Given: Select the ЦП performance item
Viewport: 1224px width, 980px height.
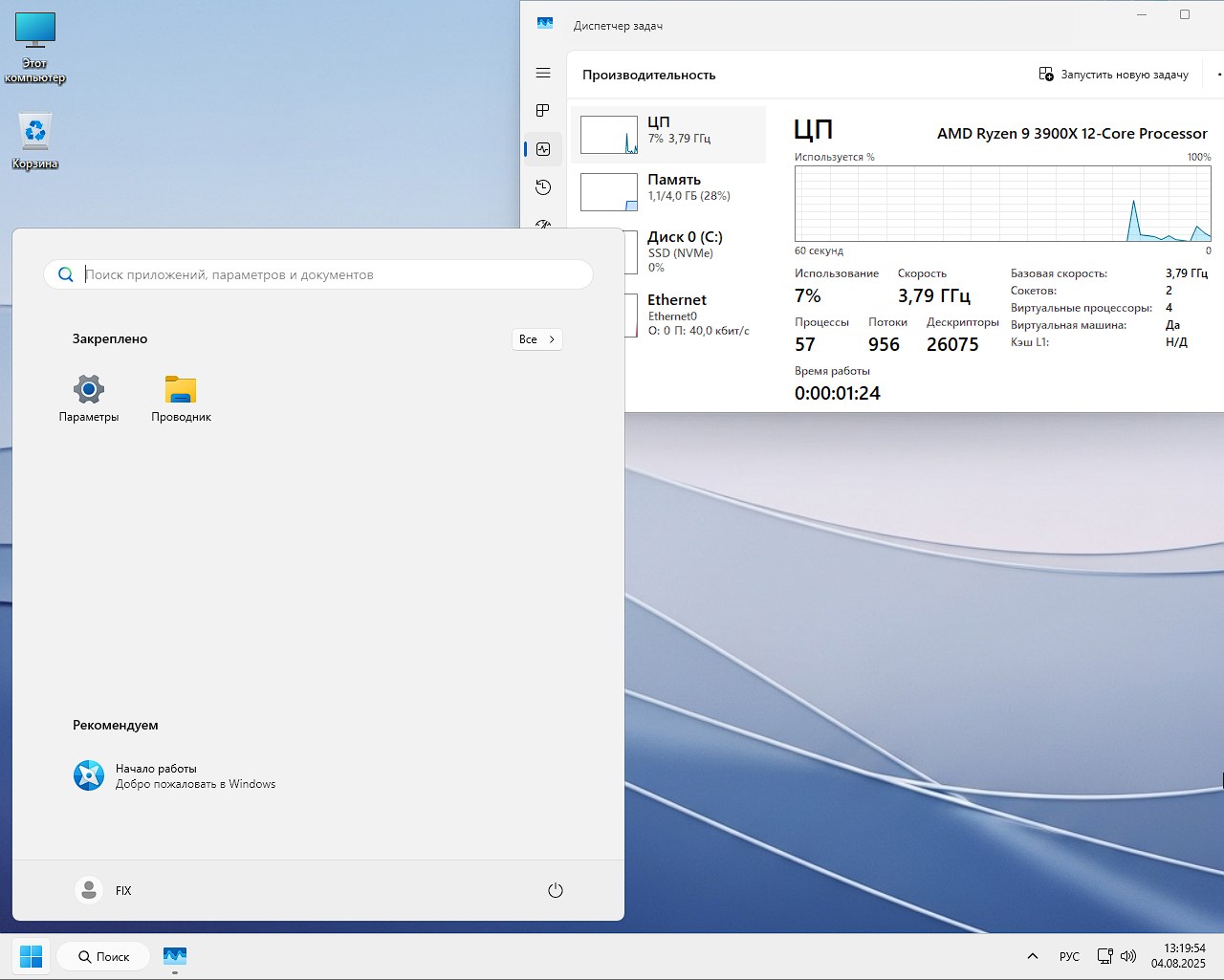Looking at the screenshot, I should click(668, 135).
